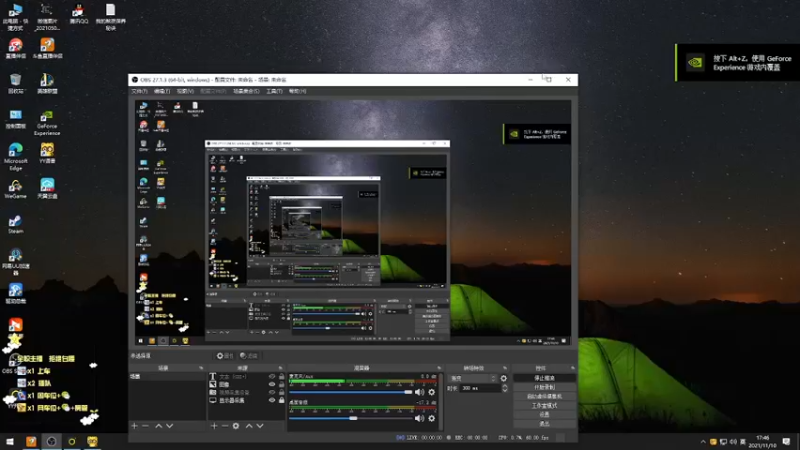The image size is (800, 450).
Task: Toggle visibility of the Text (GDI+) source
Action: pos(272,377)
